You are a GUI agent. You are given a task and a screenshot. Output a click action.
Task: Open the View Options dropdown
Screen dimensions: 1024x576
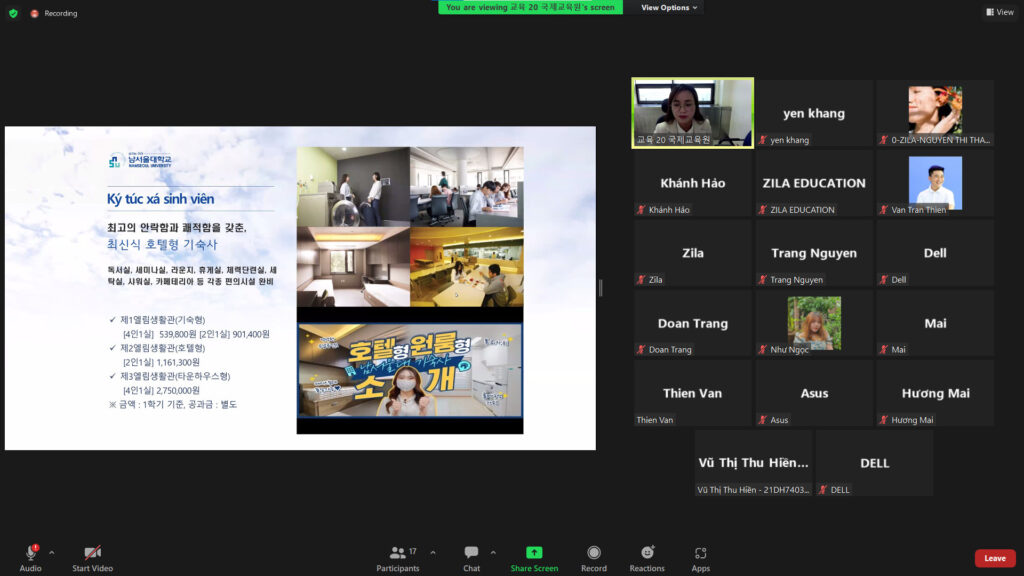pyautogui.click(x=669, y=8)
